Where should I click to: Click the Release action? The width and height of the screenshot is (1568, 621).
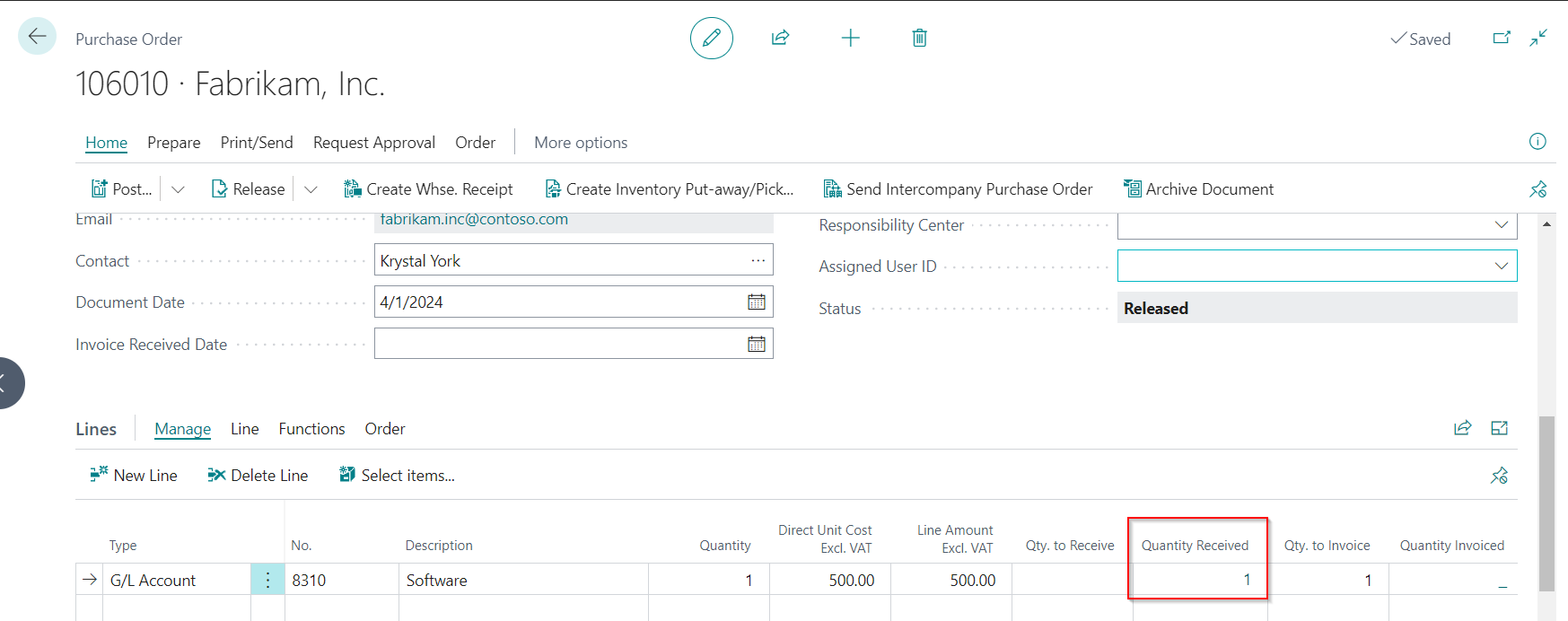click(248, 189)
